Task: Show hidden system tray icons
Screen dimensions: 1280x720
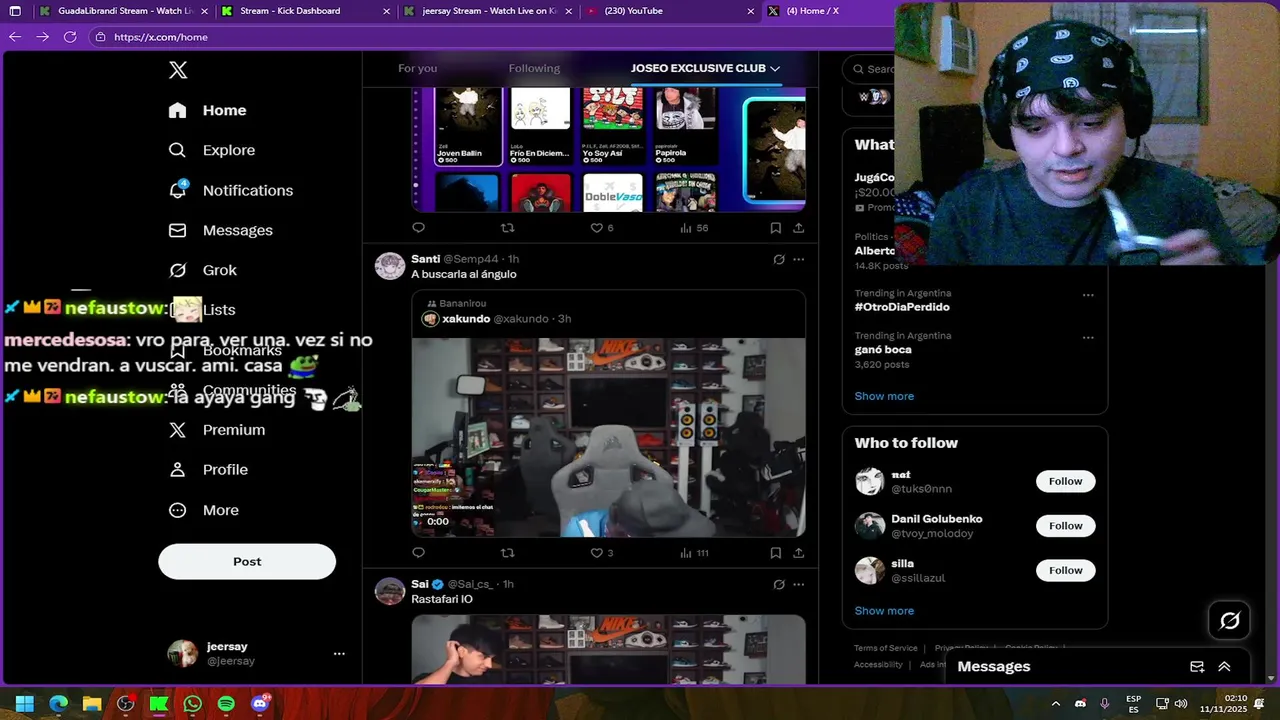Action: 1056,704
